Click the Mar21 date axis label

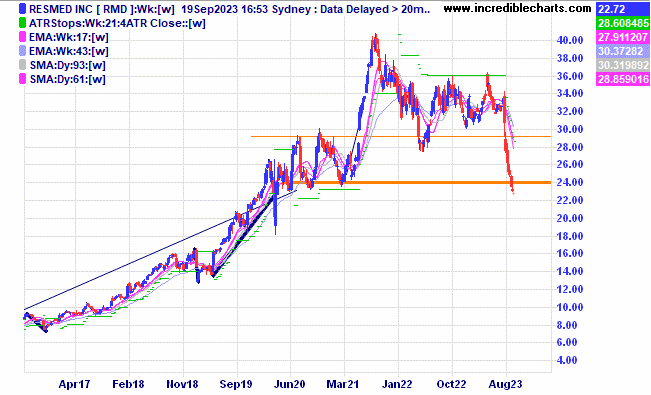343,384
